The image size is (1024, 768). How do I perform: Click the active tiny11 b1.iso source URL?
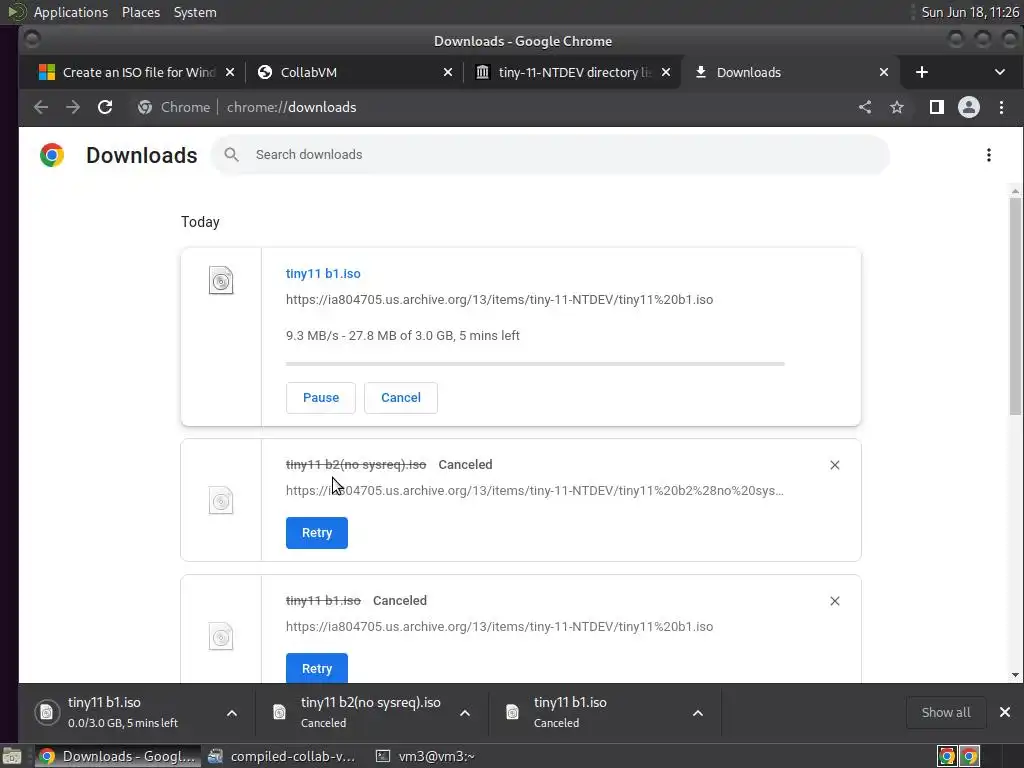tap(499, 300)
